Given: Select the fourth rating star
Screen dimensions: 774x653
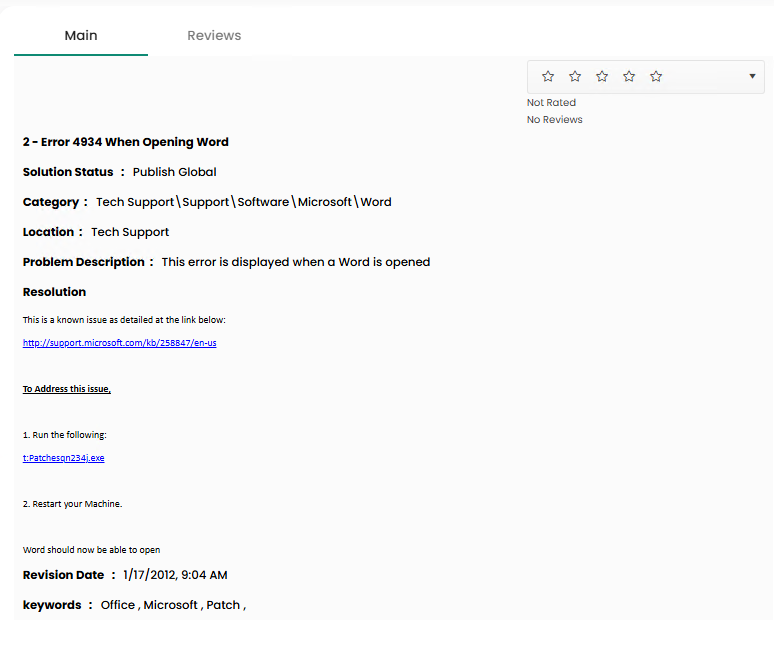Looking at the screenshot, I should coord(629,76).
